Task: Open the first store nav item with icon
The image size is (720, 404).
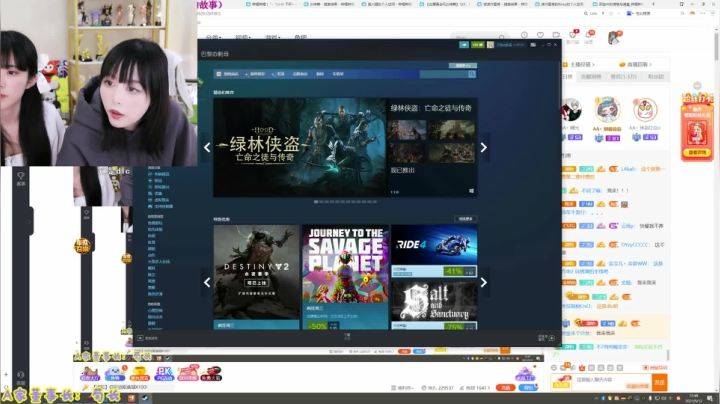Action: (228, 74)
